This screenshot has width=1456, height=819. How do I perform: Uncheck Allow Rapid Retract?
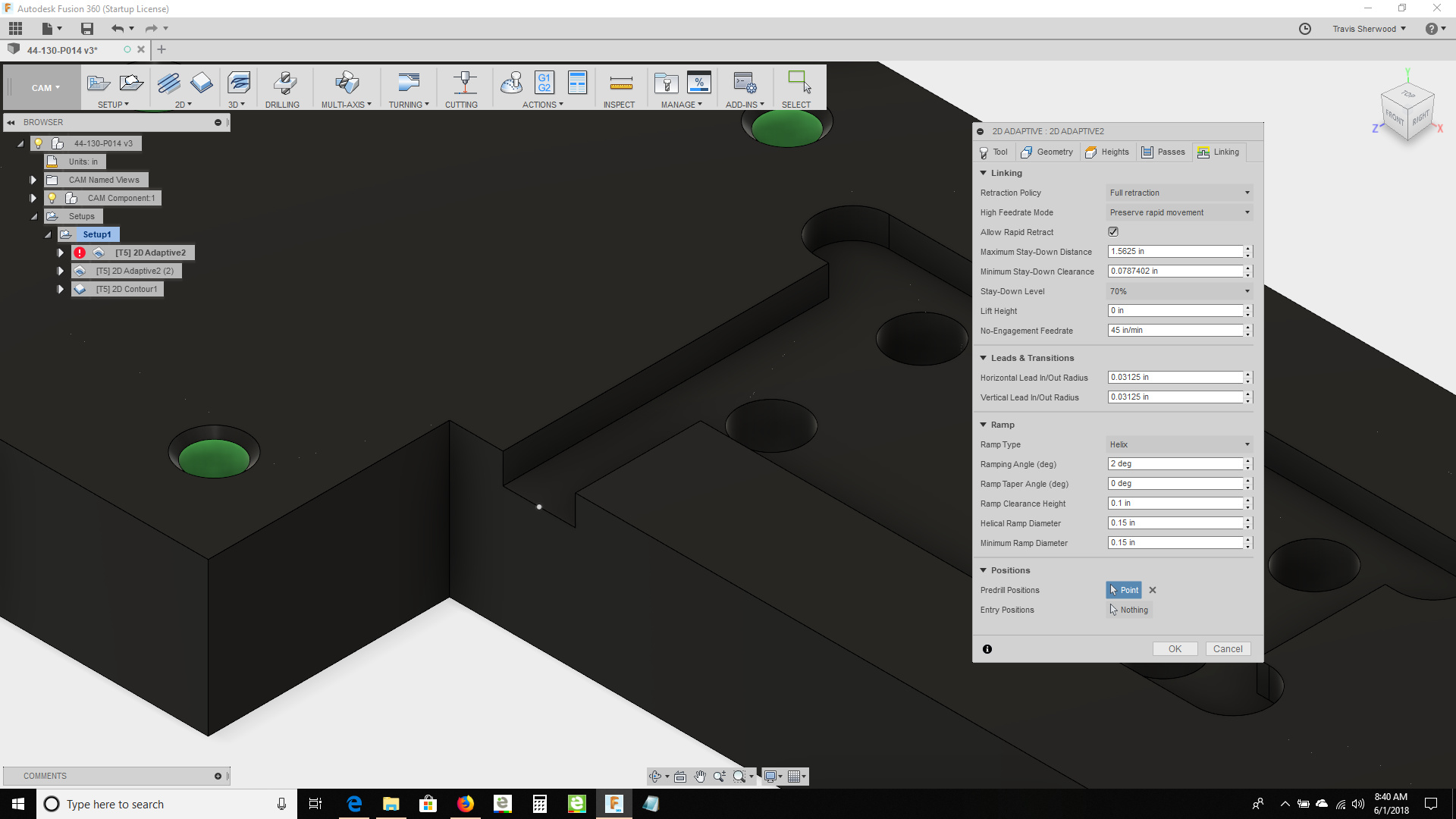point(1114,231)
